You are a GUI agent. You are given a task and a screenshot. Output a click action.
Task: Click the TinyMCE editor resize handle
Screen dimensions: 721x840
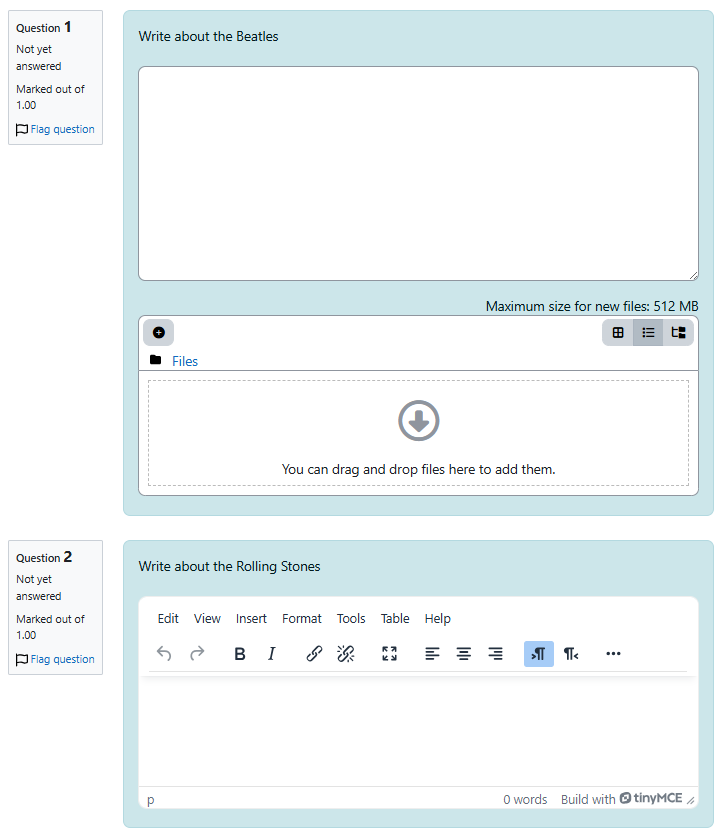(691, 800)
